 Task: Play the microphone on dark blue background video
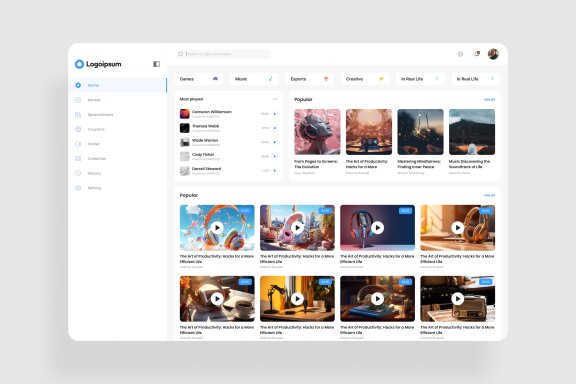(377, 228)
